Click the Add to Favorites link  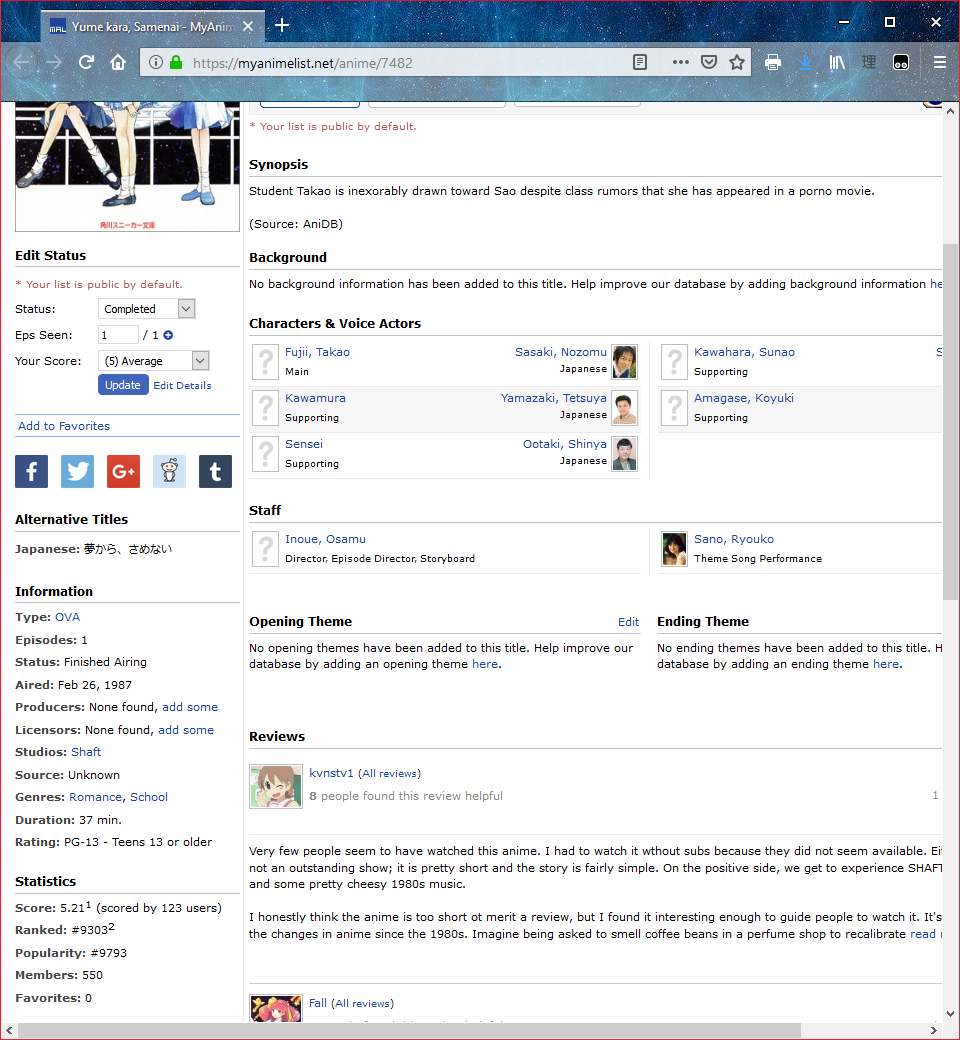tap(64, 426)
